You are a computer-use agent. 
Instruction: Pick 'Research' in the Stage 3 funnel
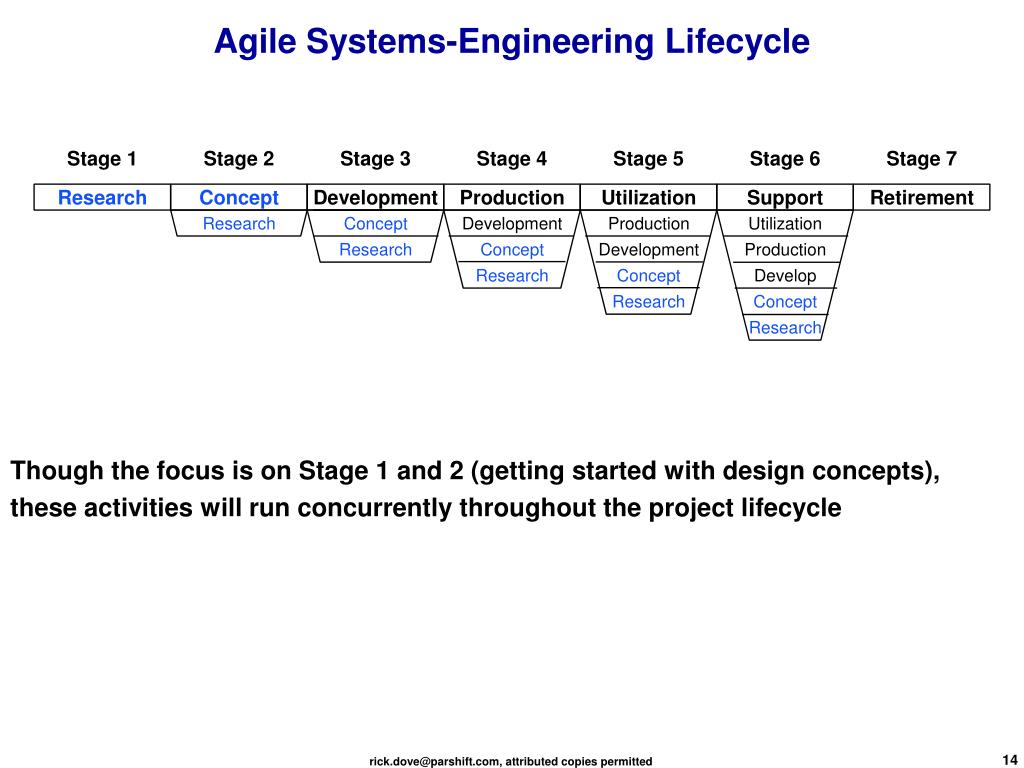(376, 249)
